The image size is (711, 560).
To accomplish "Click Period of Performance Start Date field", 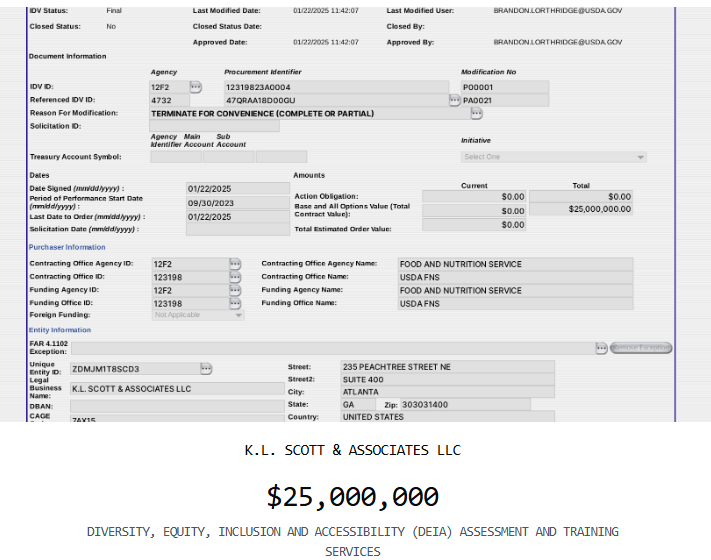I will [238, 203].
